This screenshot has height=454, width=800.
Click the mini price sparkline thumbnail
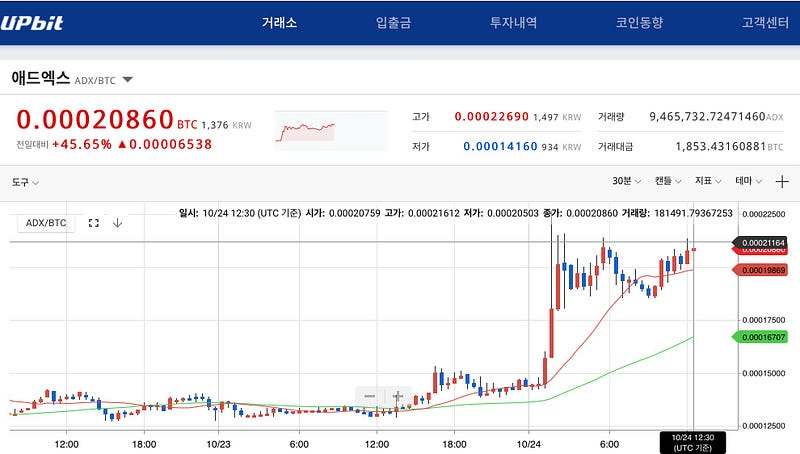tap(331, 131)
